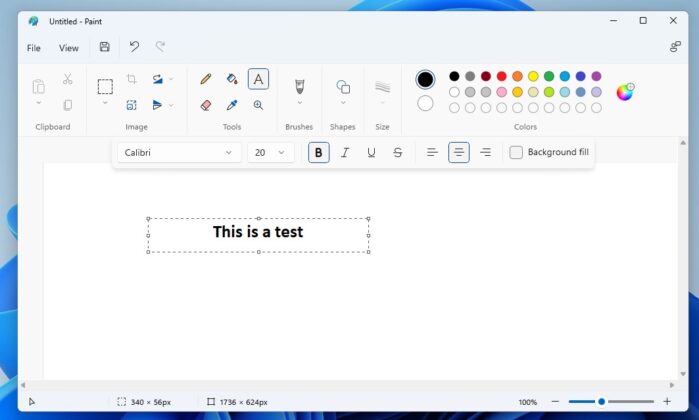Expand the Selection options chevron
The image size is (699, 420).
105,103
